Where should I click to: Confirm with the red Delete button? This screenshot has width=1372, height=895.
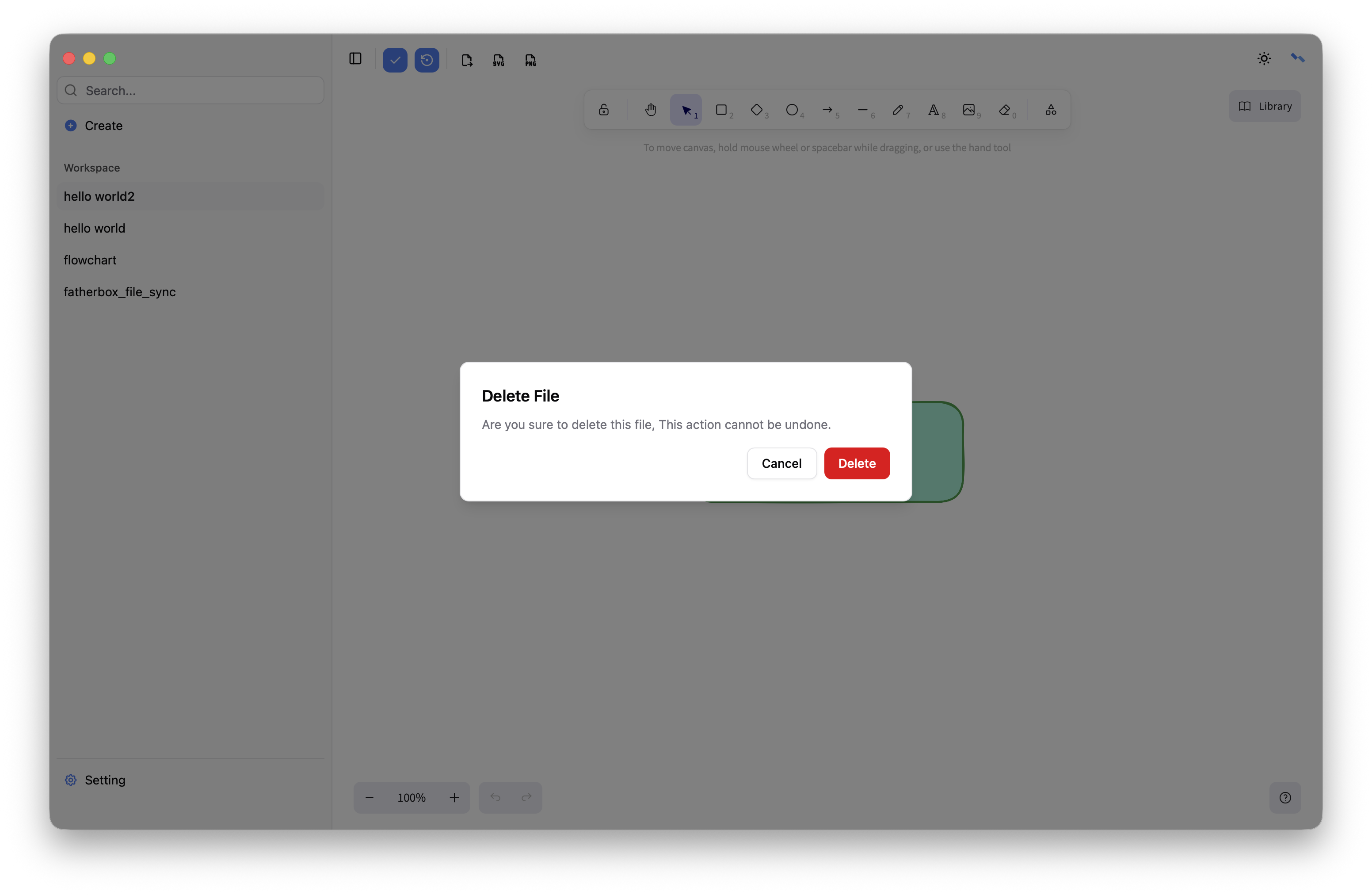coord(857,463)
